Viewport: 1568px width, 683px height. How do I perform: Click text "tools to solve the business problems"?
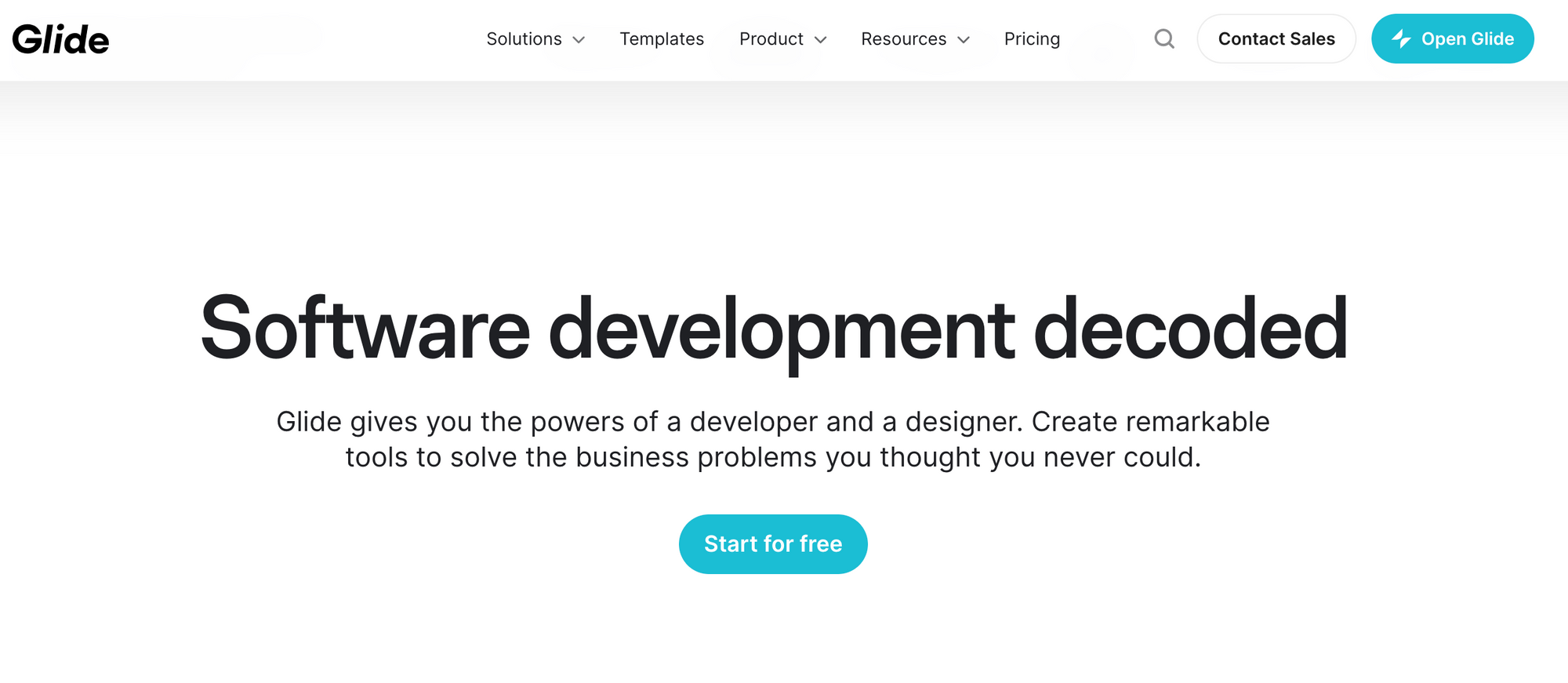[581, 457]
